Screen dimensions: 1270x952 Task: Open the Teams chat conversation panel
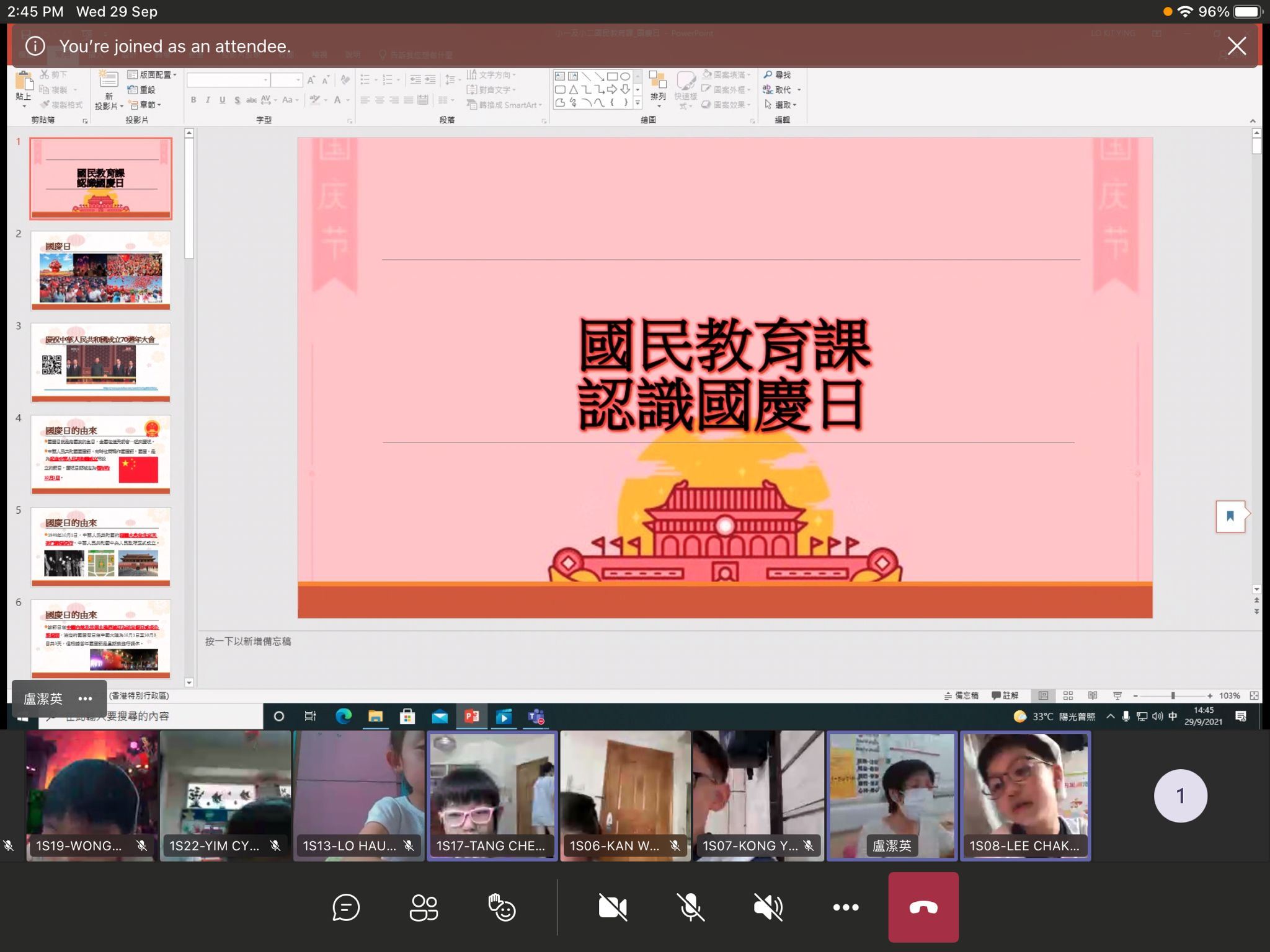click(345, 907)
